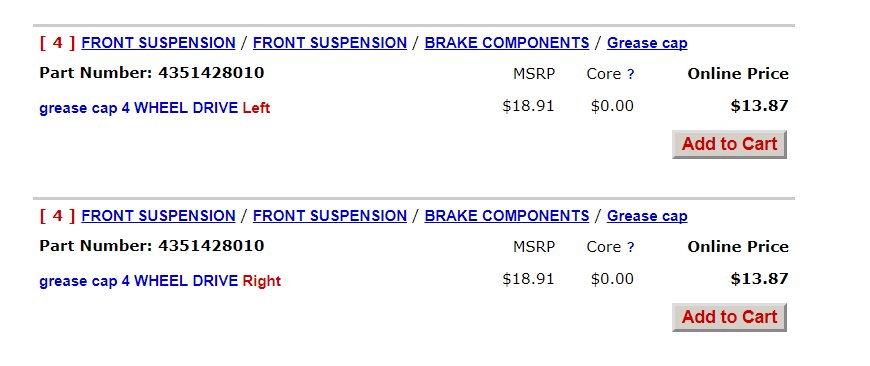Click second FRONT SUSPENSION breadcrumb in Right part listing
Image resolution: width=870 pixels, height=366 pixels.
[330, 216]
